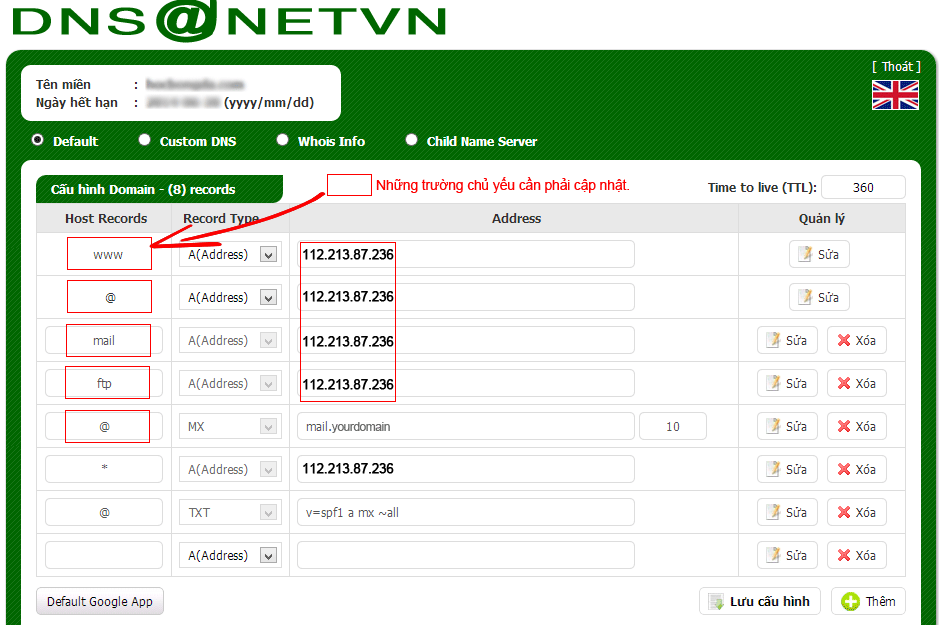951x625 pixels.
Task: Click the address field of the first @ row
Action: point(466,297)
